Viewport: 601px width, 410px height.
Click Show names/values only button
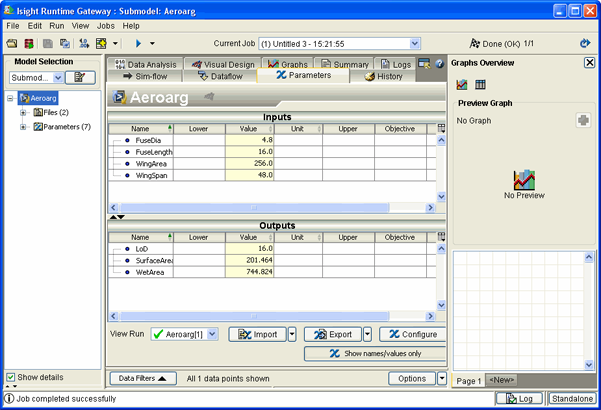pos(375,353)
